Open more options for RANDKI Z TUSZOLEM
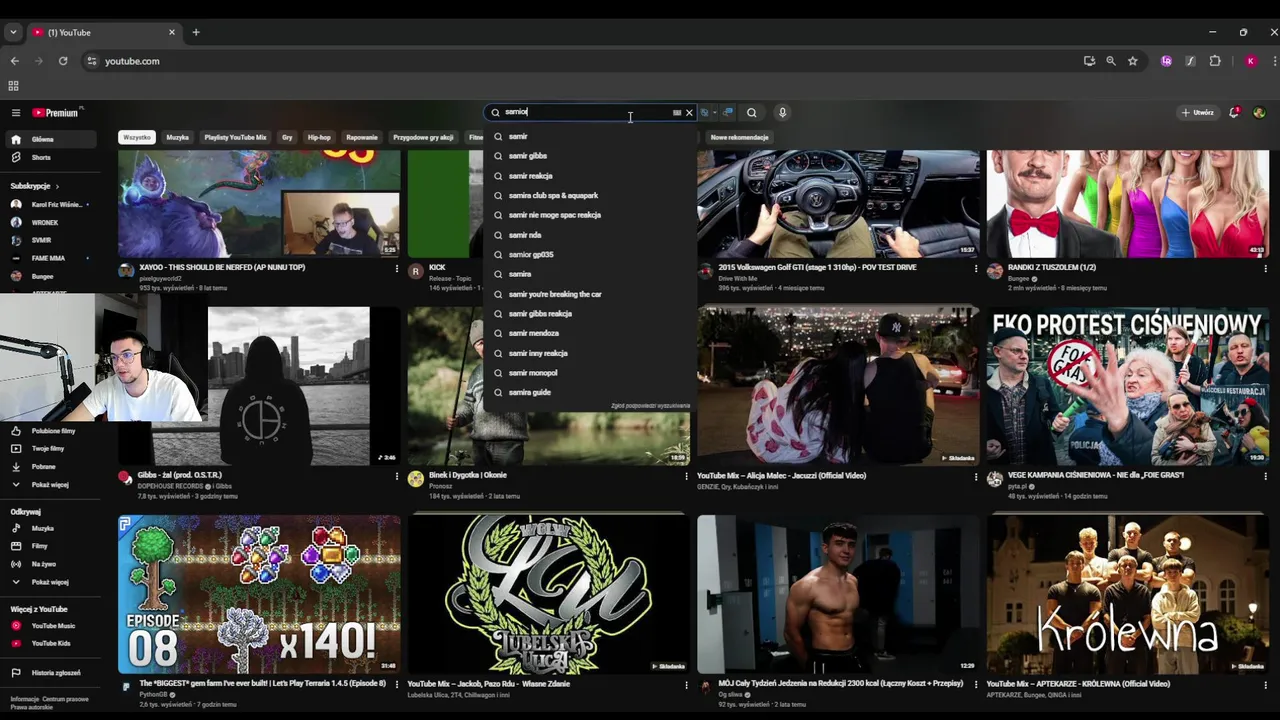Image resolution: width=1280 pixels, height=720 pixels. point(1265,268)
